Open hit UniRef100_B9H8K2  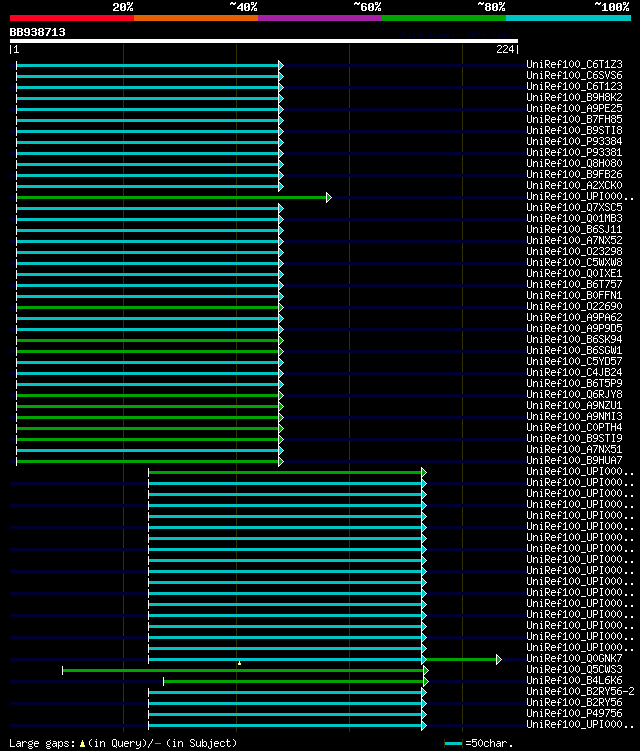[x=574, y=97]
